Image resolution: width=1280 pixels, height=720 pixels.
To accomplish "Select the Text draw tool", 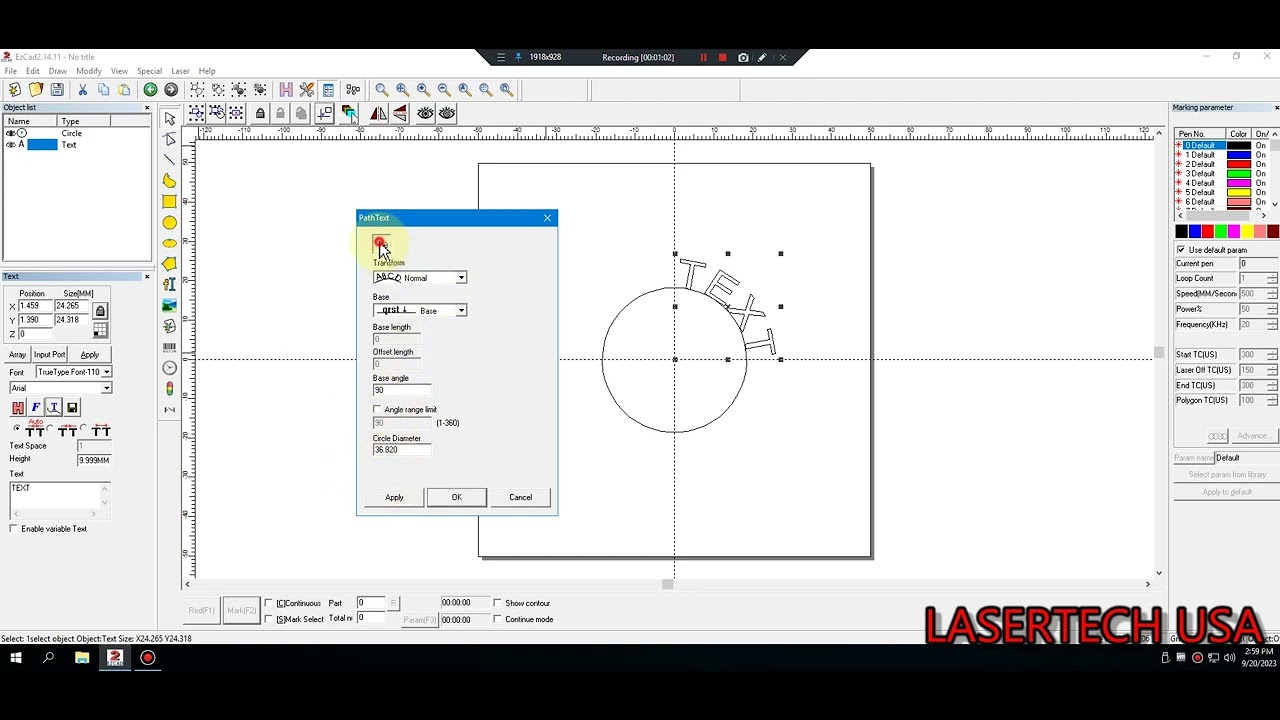I will 169,285.
